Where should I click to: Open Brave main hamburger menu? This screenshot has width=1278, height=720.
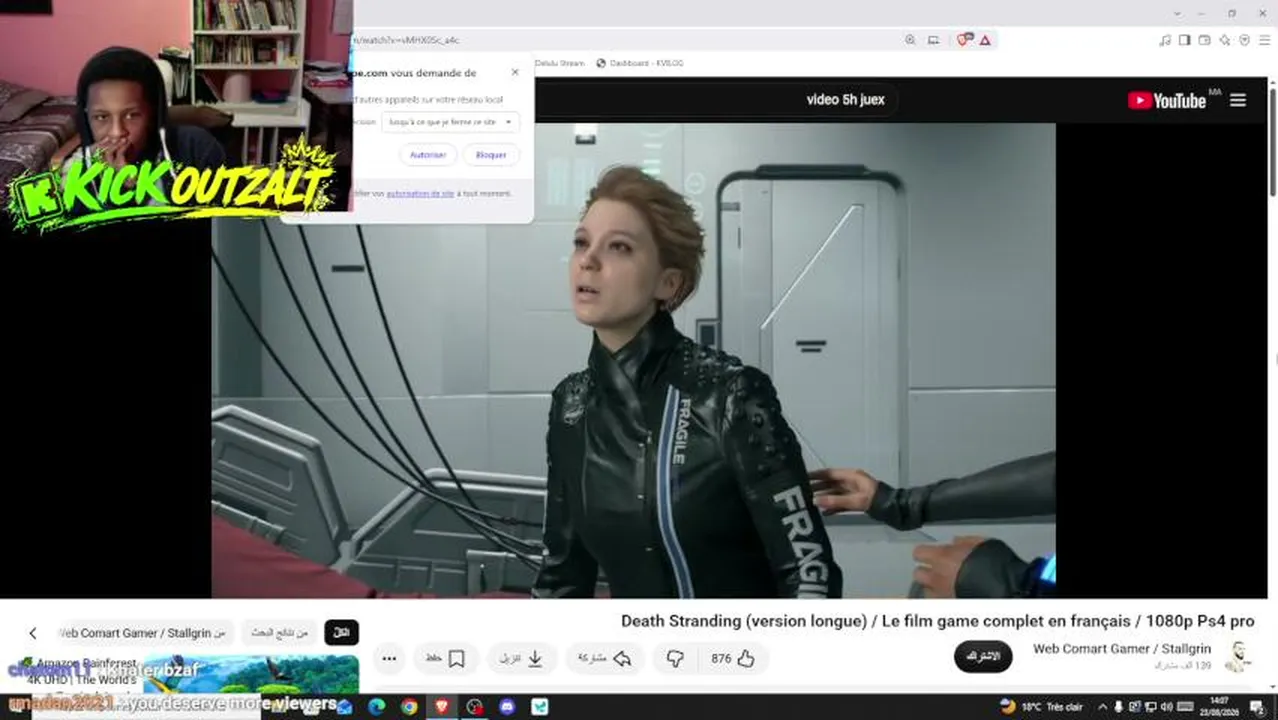pos(1264,40)
